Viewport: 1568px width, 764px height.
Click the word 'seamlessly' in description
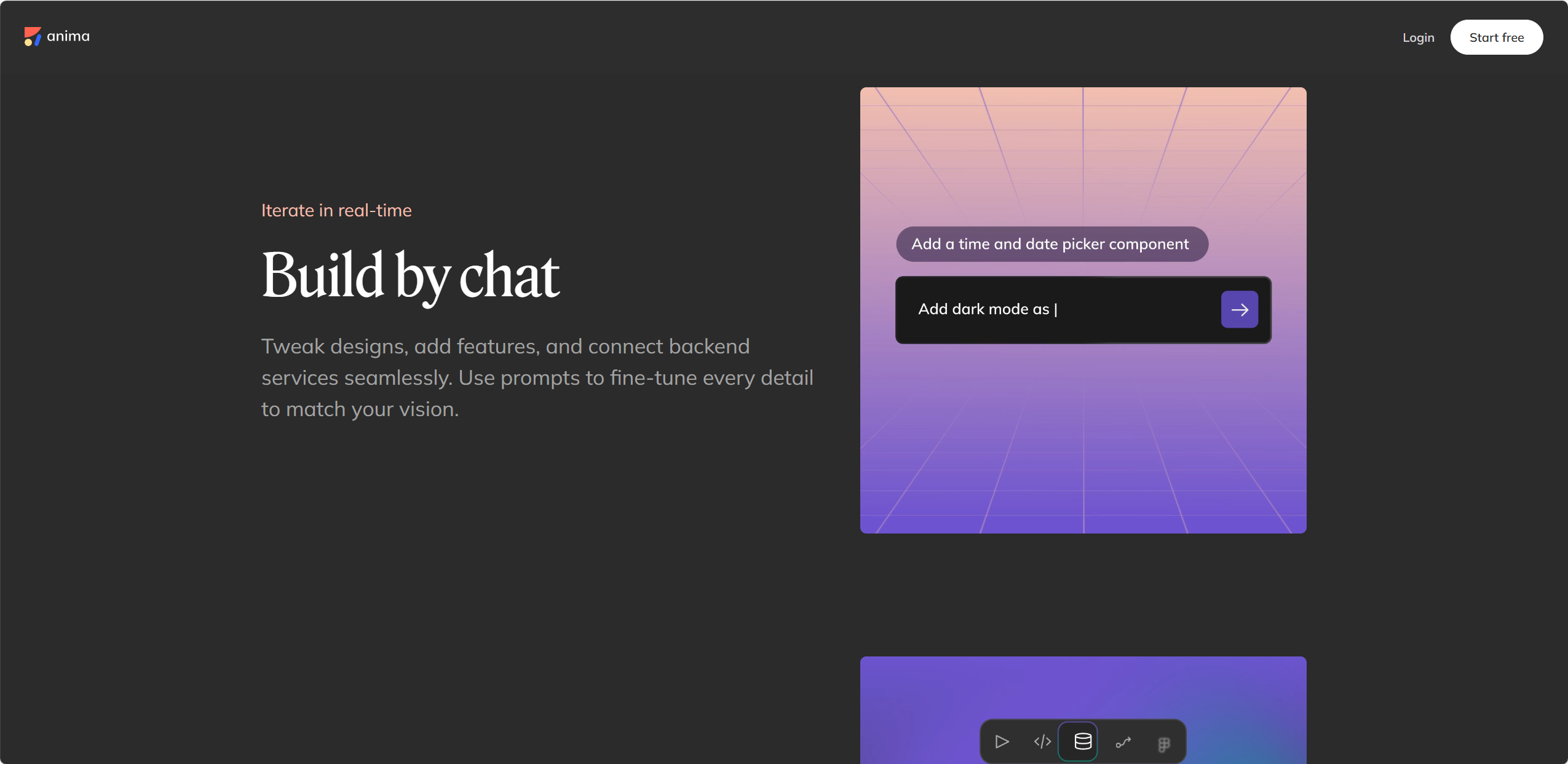pos(395,378)
